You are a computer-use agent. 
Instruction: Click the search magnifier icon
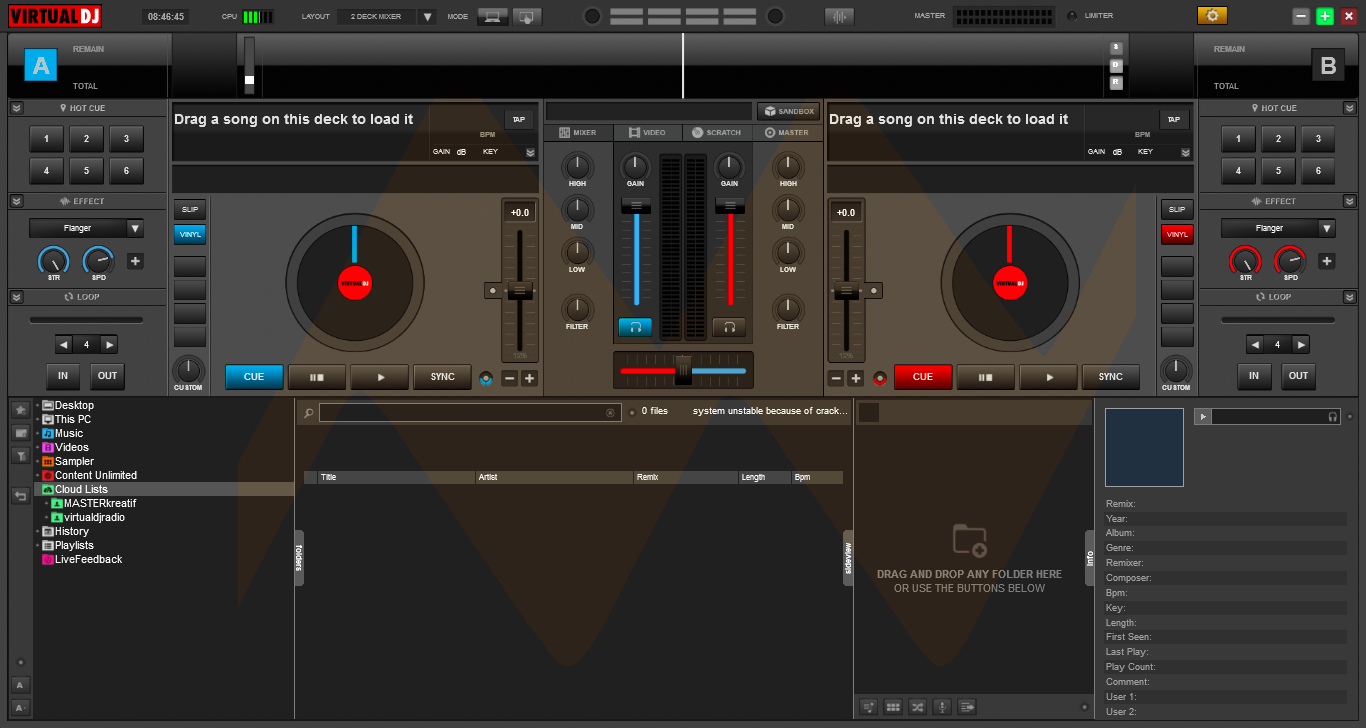309,412
